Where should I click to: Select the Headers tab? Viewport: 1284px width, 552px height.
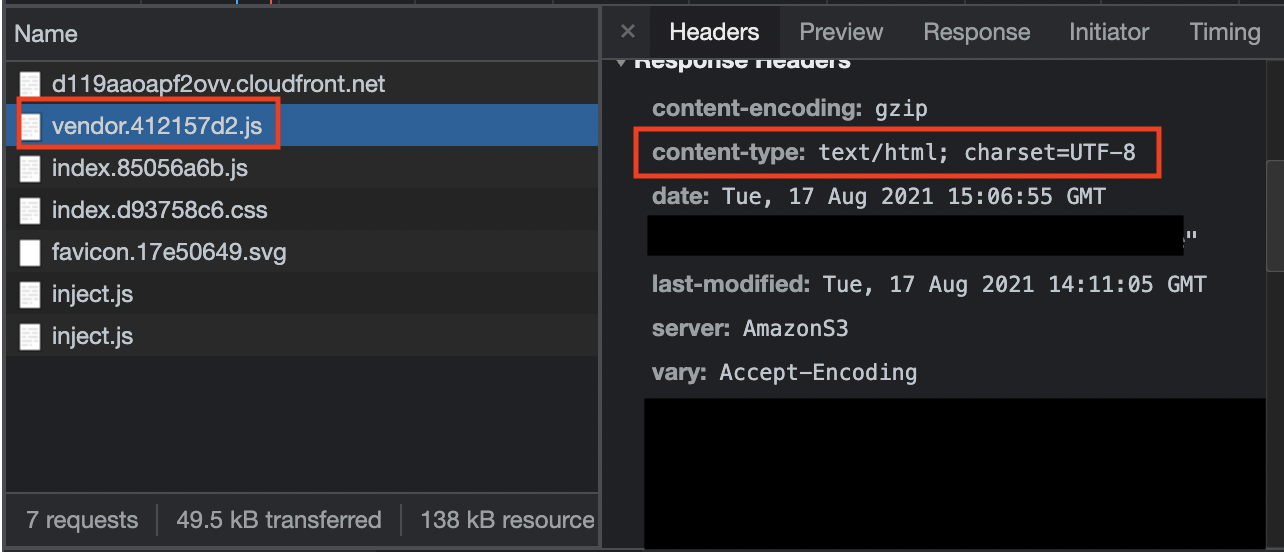(714, 32)
